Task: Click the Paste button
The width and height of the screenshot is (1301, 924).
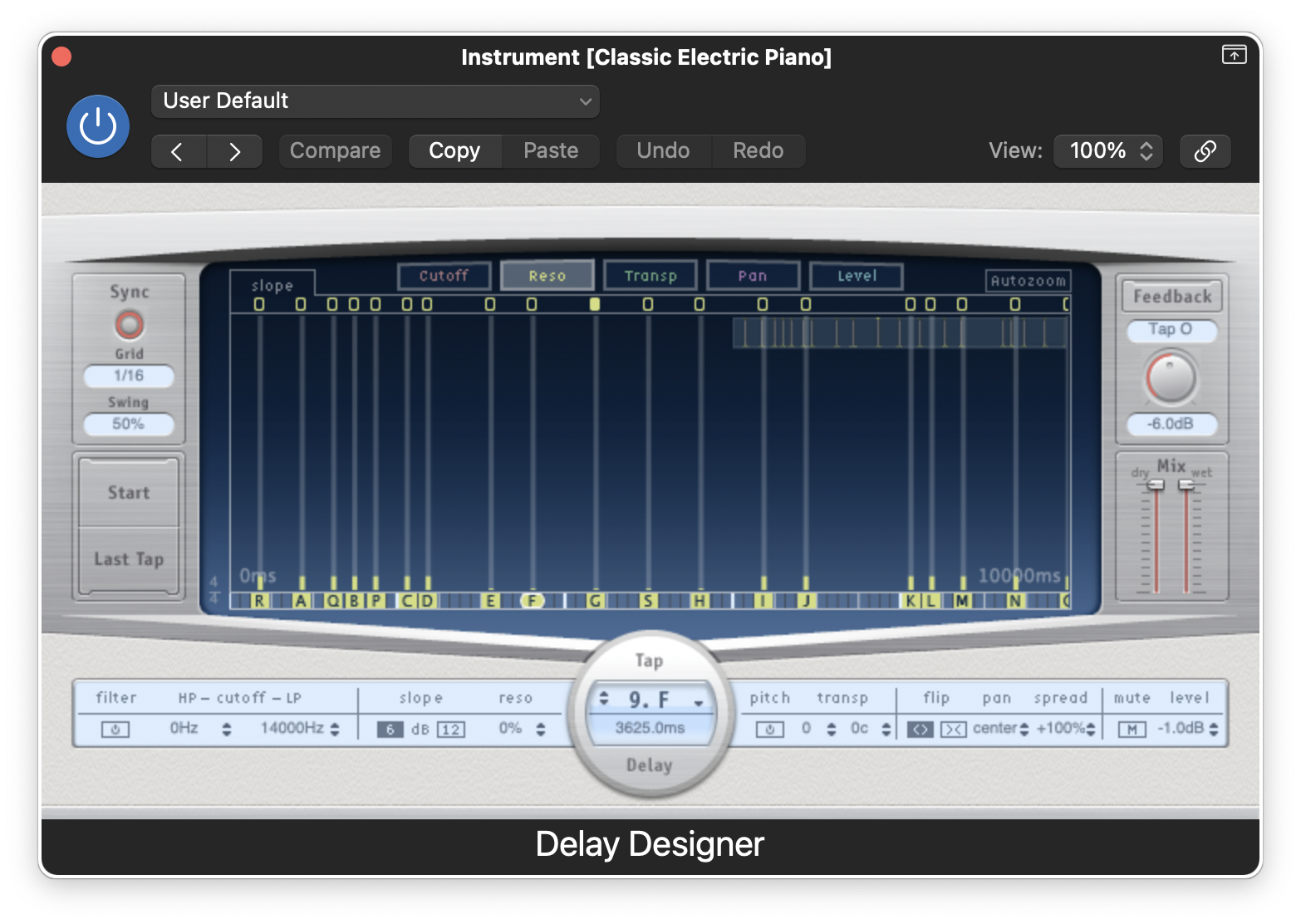Action: tap(551, 151)
